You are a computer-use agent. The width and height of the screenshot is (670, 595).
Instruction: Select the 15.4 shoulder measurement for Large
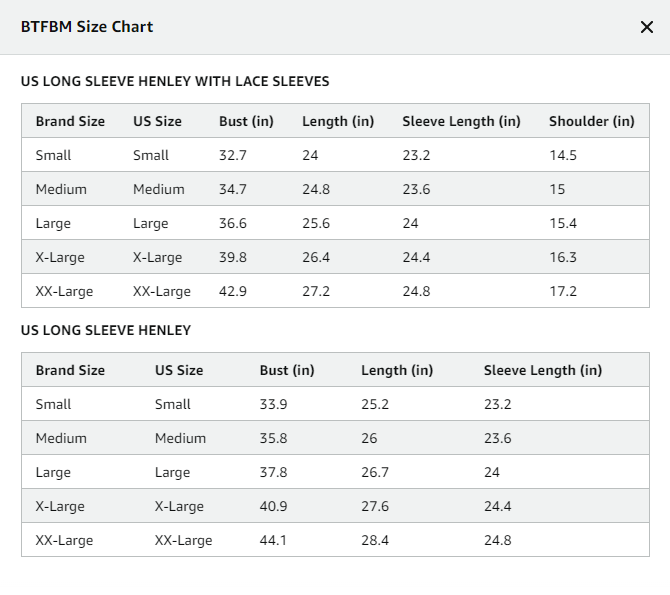point(563,223)
